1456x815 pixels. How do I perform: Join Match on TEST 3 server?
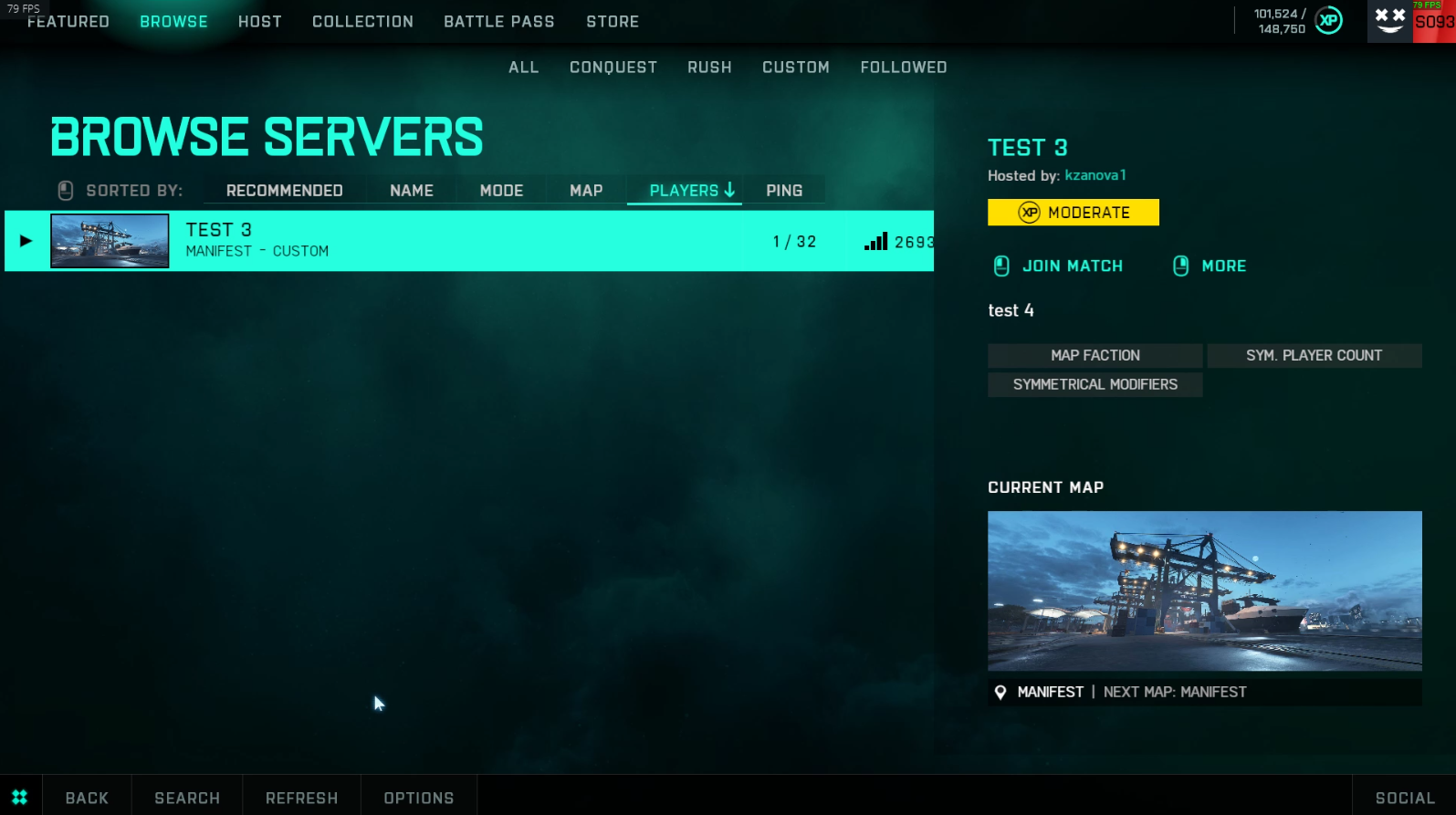[1073, 266]
